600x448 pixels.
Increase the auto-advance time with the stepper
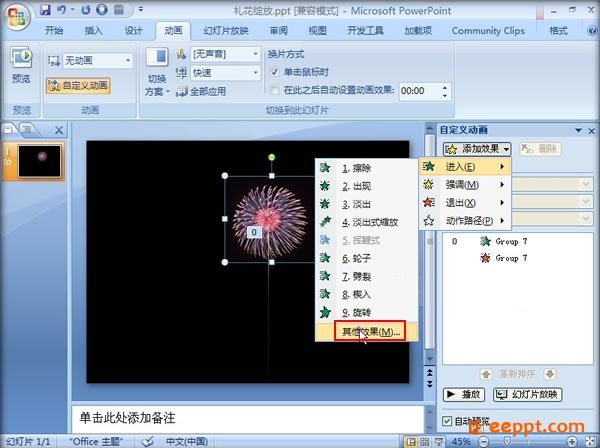tap(445, 88)
